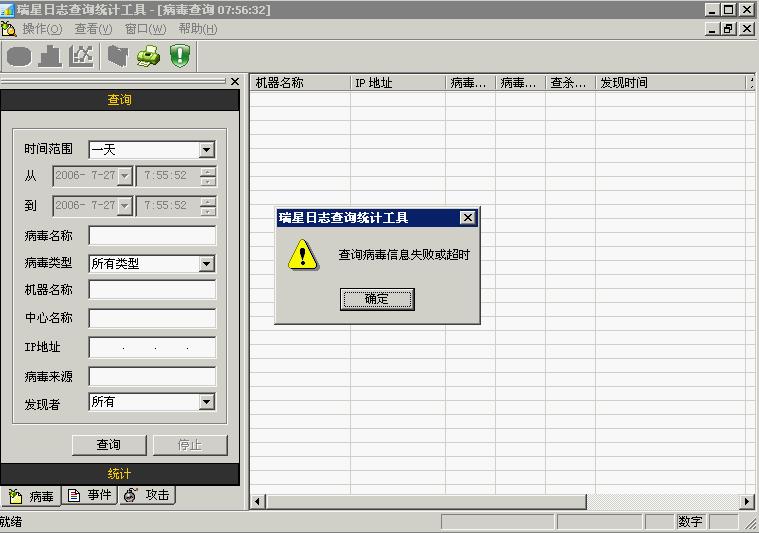Open the 从 date picker dropdown
Viewport: 759px width, 533px height.
(x=125, y=176)
